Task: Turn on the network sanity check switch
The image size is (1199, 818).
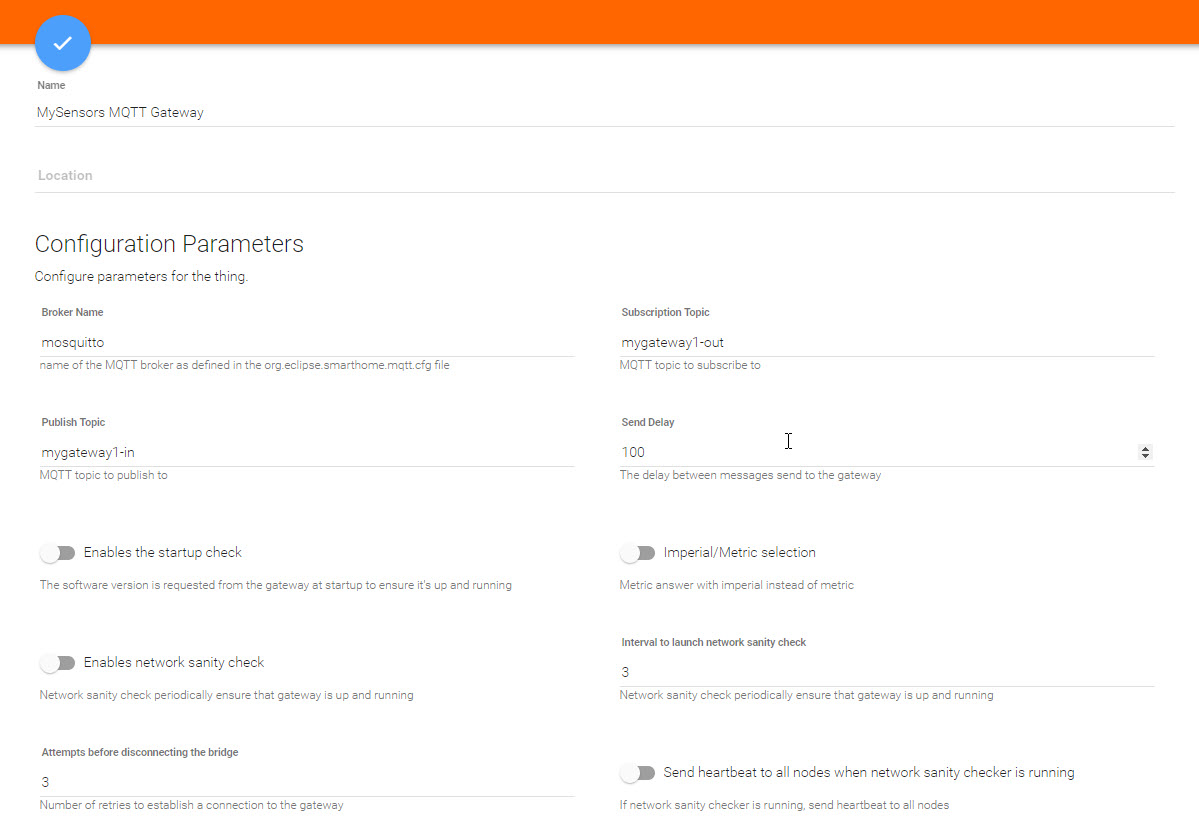Action: [x=58, y=663]
